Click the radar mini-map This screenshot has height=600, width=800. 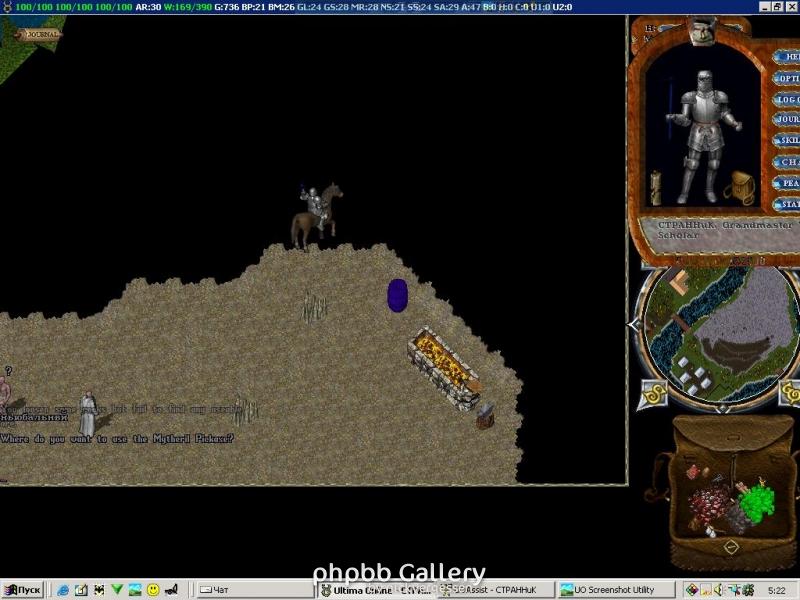click(x=721, y=334)
